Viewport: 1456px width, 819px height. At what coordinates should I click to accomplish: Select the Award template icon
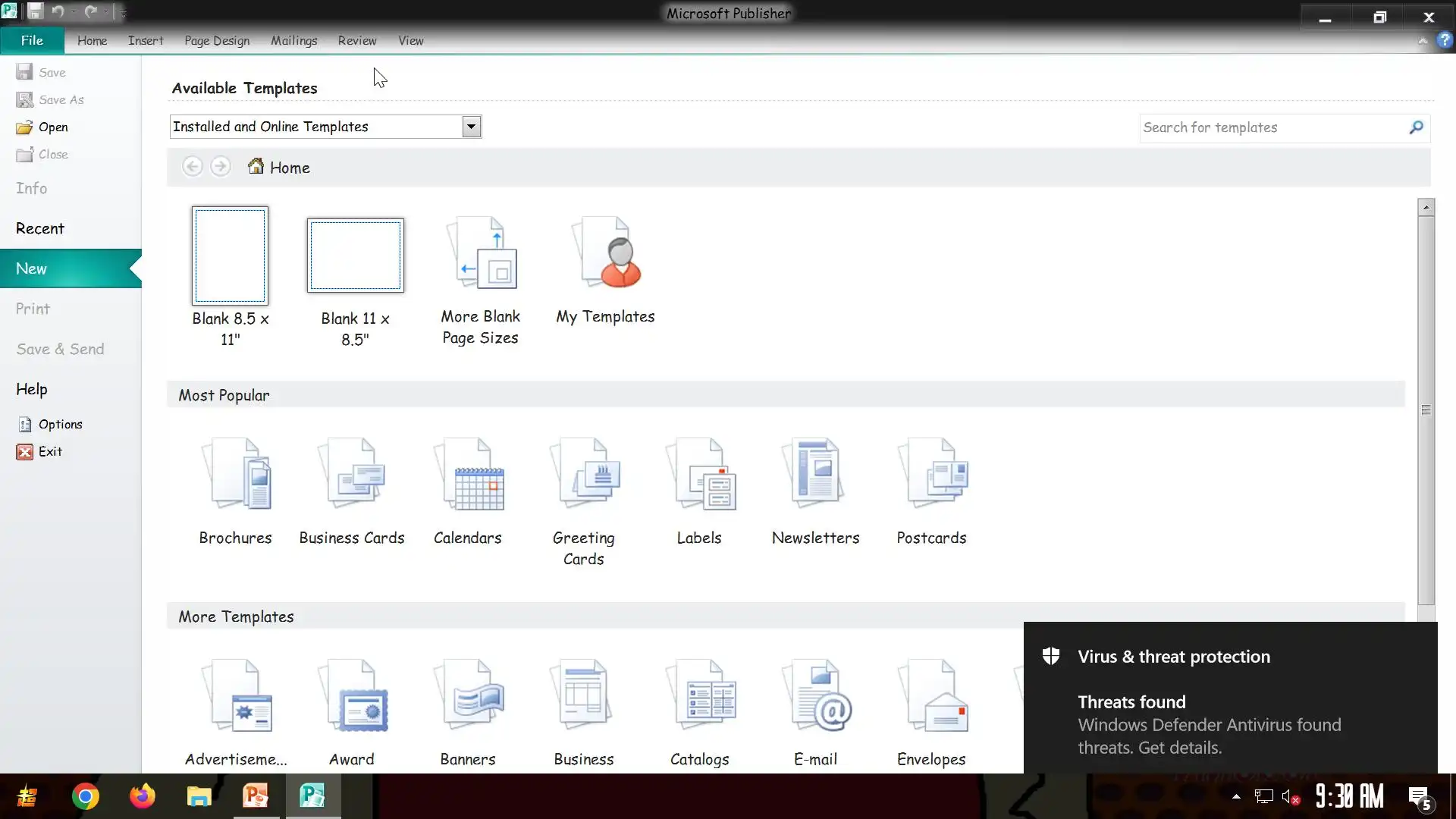[x=352, y=696]
